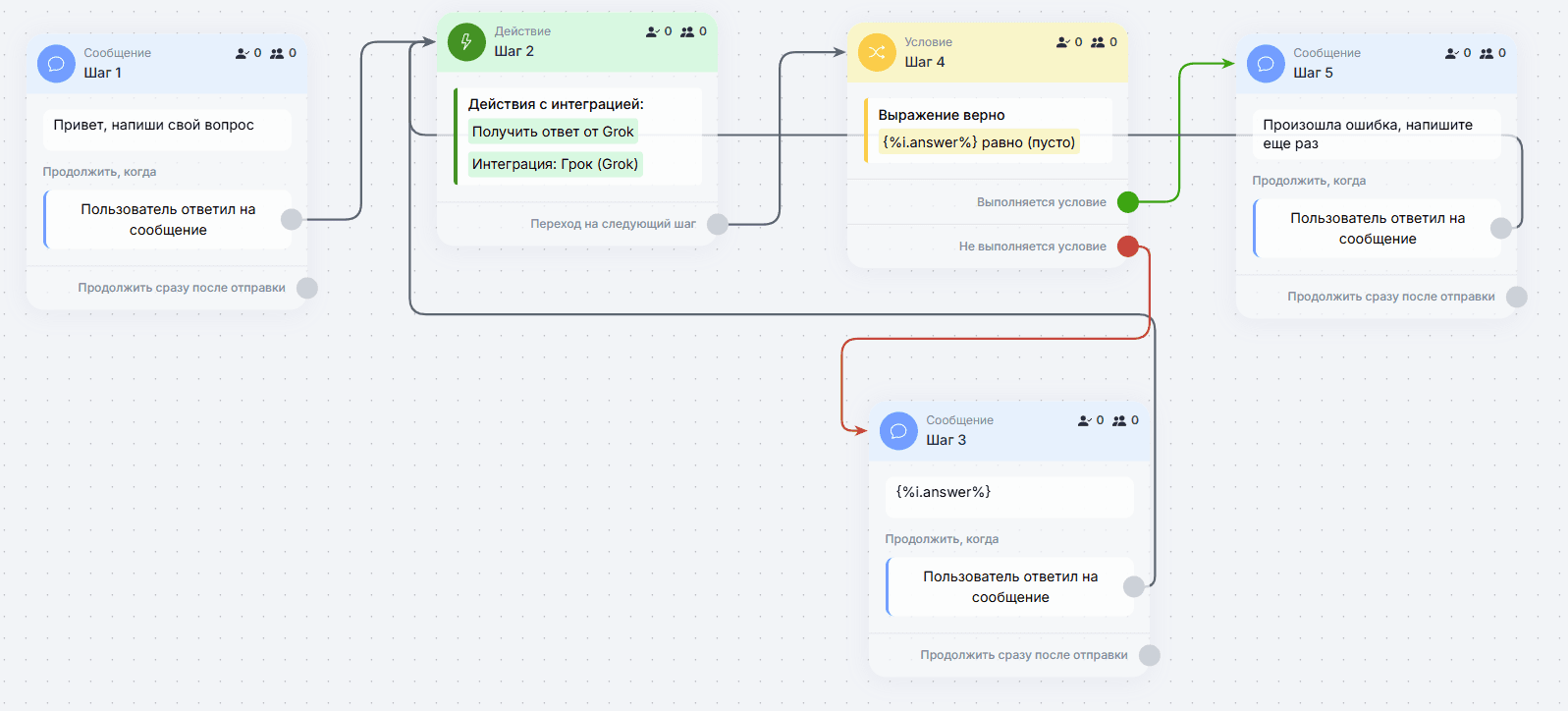Click the single-user counter icon on Шаг 4
The image size is (1568, 711).
pos(1063,42)
